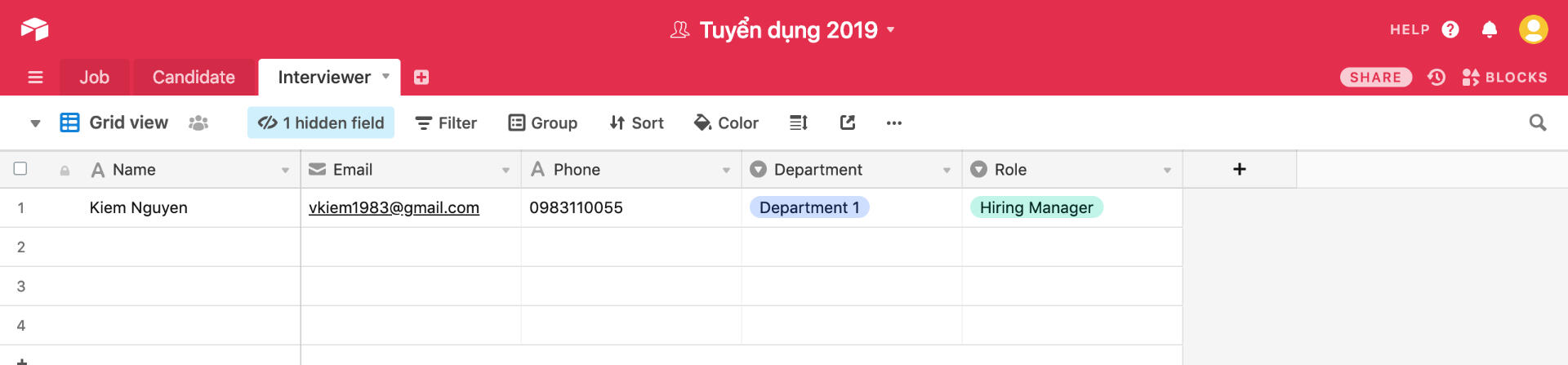Open the Color records option

(x=726, y=123)
